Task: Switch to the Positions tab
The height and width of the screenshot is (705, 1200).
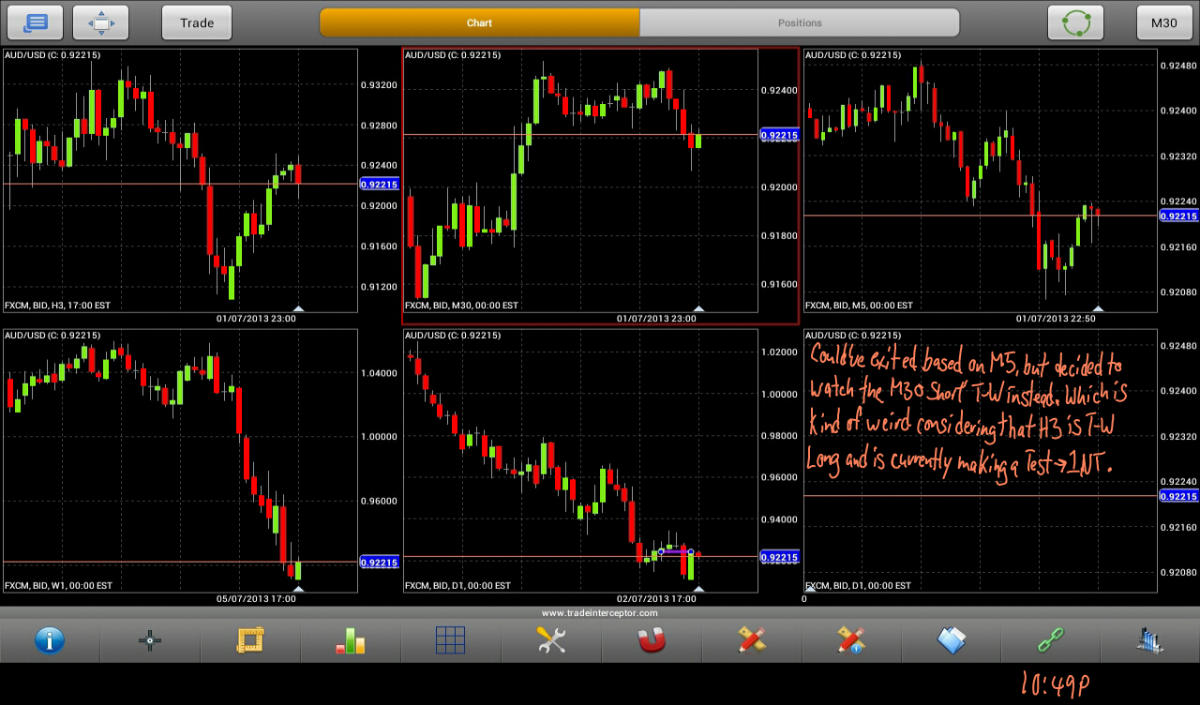Action: 799,22
